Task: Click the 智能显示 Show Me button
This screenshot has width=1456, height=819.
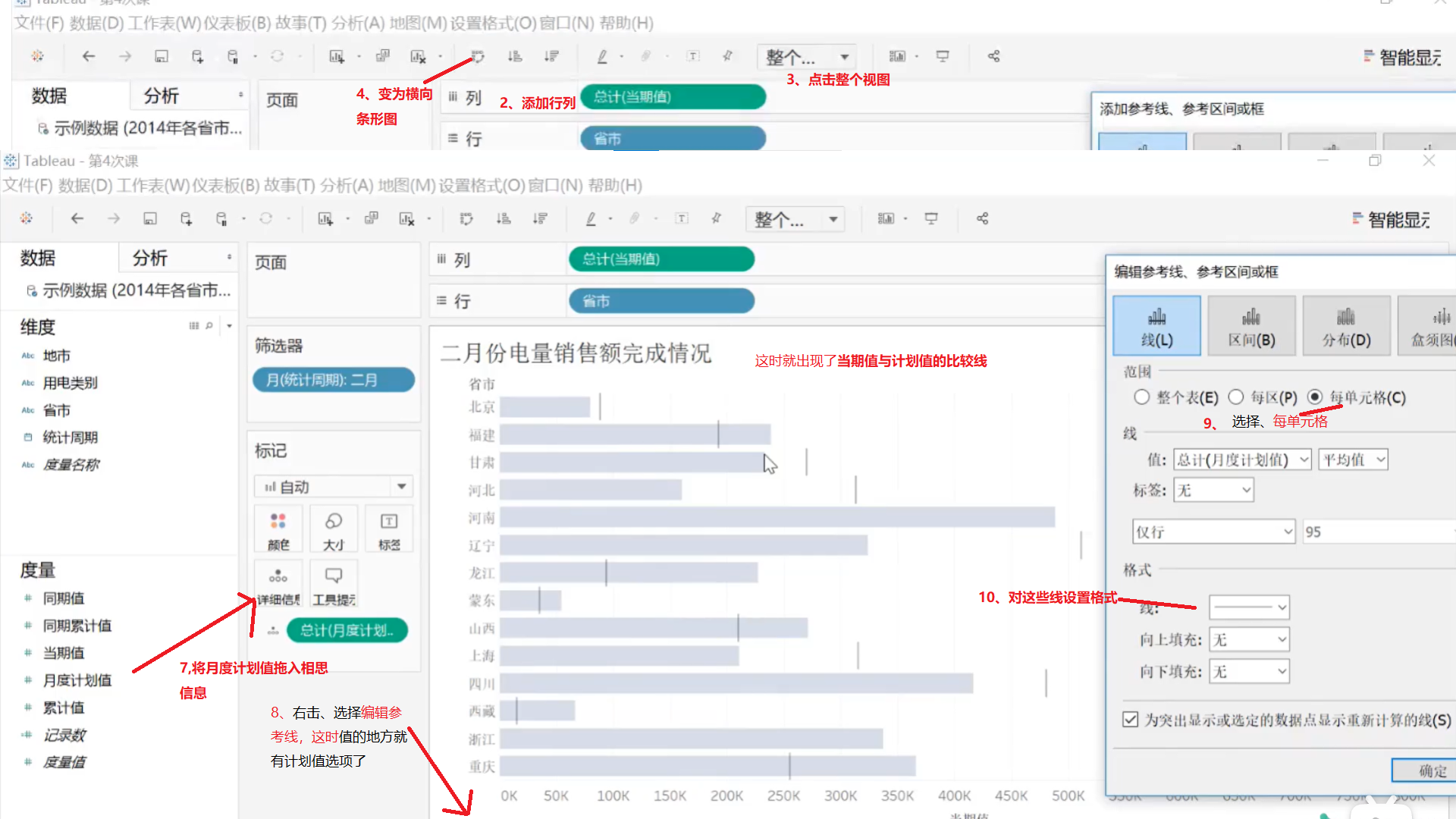Action: pyautogui.click(x=1392, y=220)
